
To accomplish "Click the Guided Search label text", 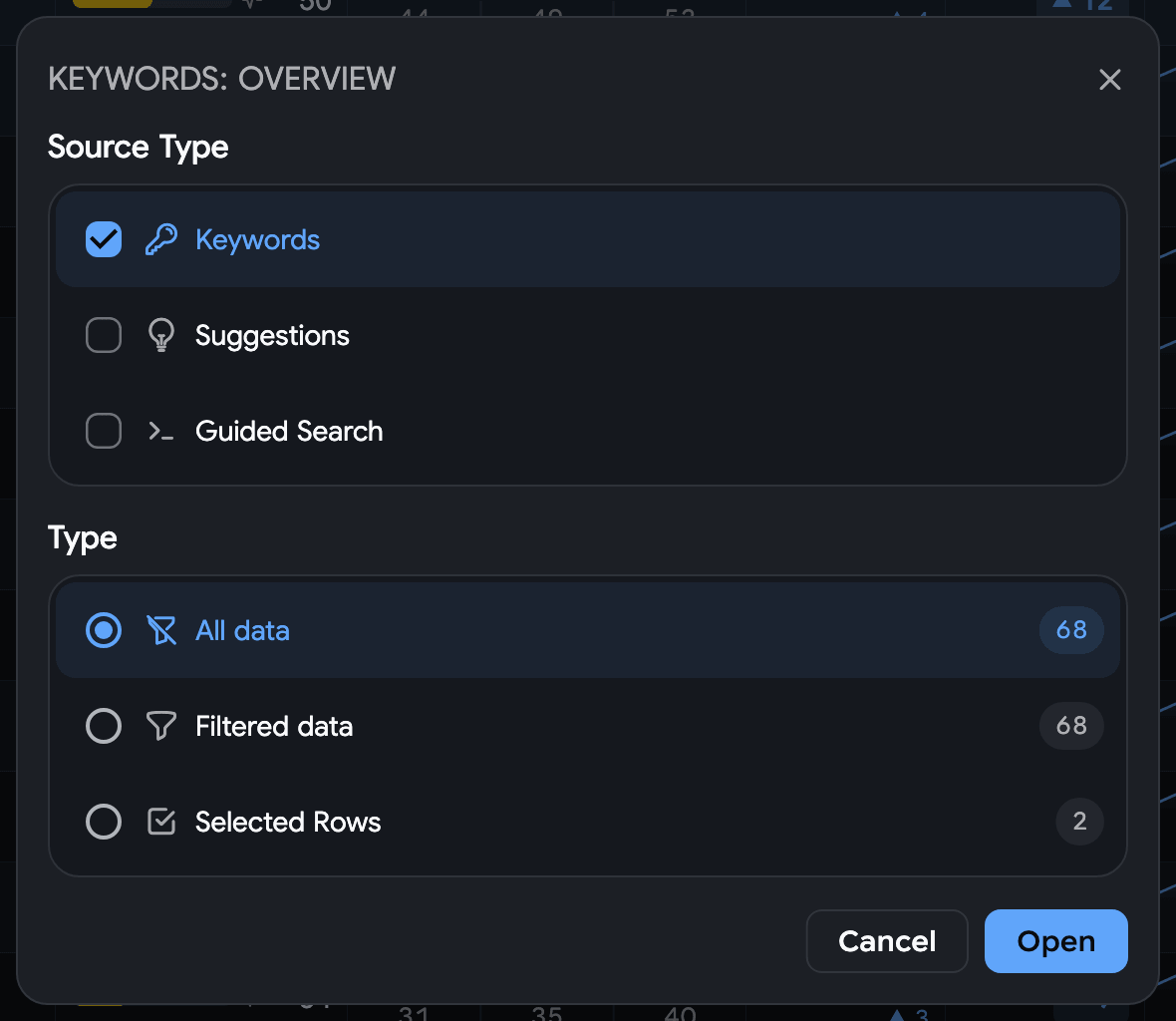I will 289,432.
